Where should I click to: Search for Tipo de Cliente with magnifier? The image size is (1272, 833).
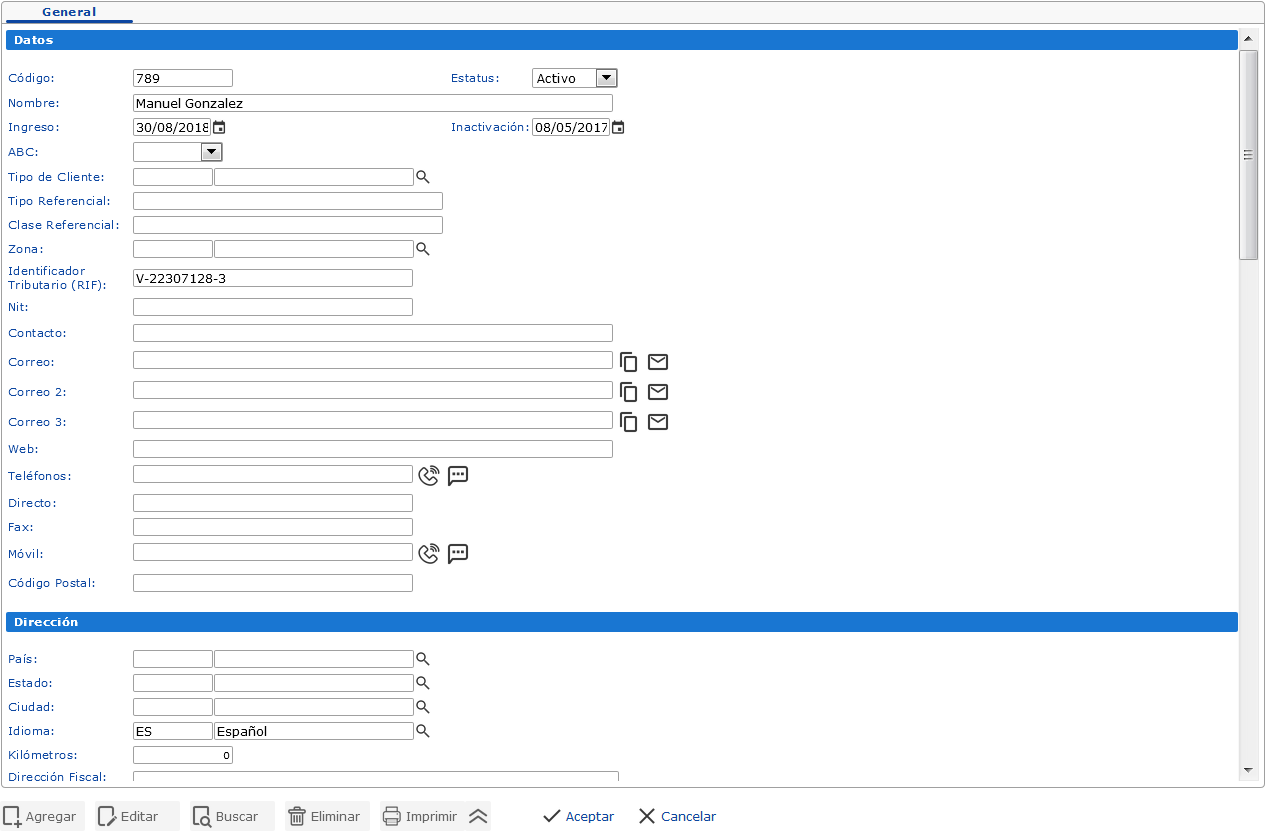[423, 177]
